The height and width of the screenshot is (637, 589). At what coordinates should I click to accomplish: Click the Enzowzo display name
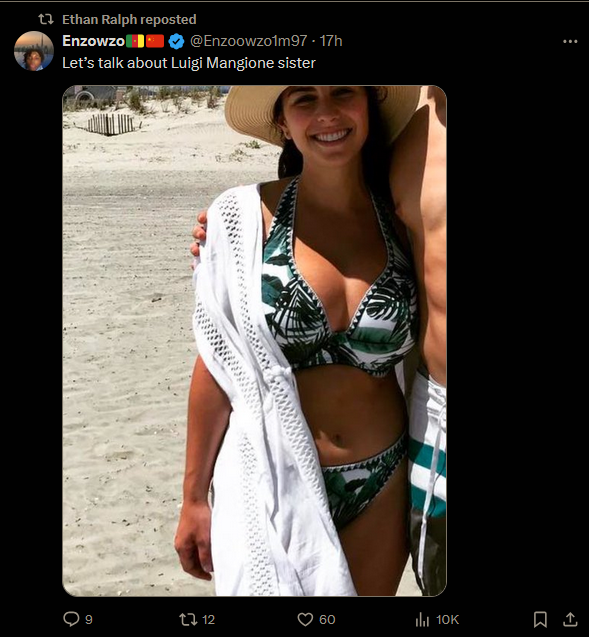coord(93,41)
